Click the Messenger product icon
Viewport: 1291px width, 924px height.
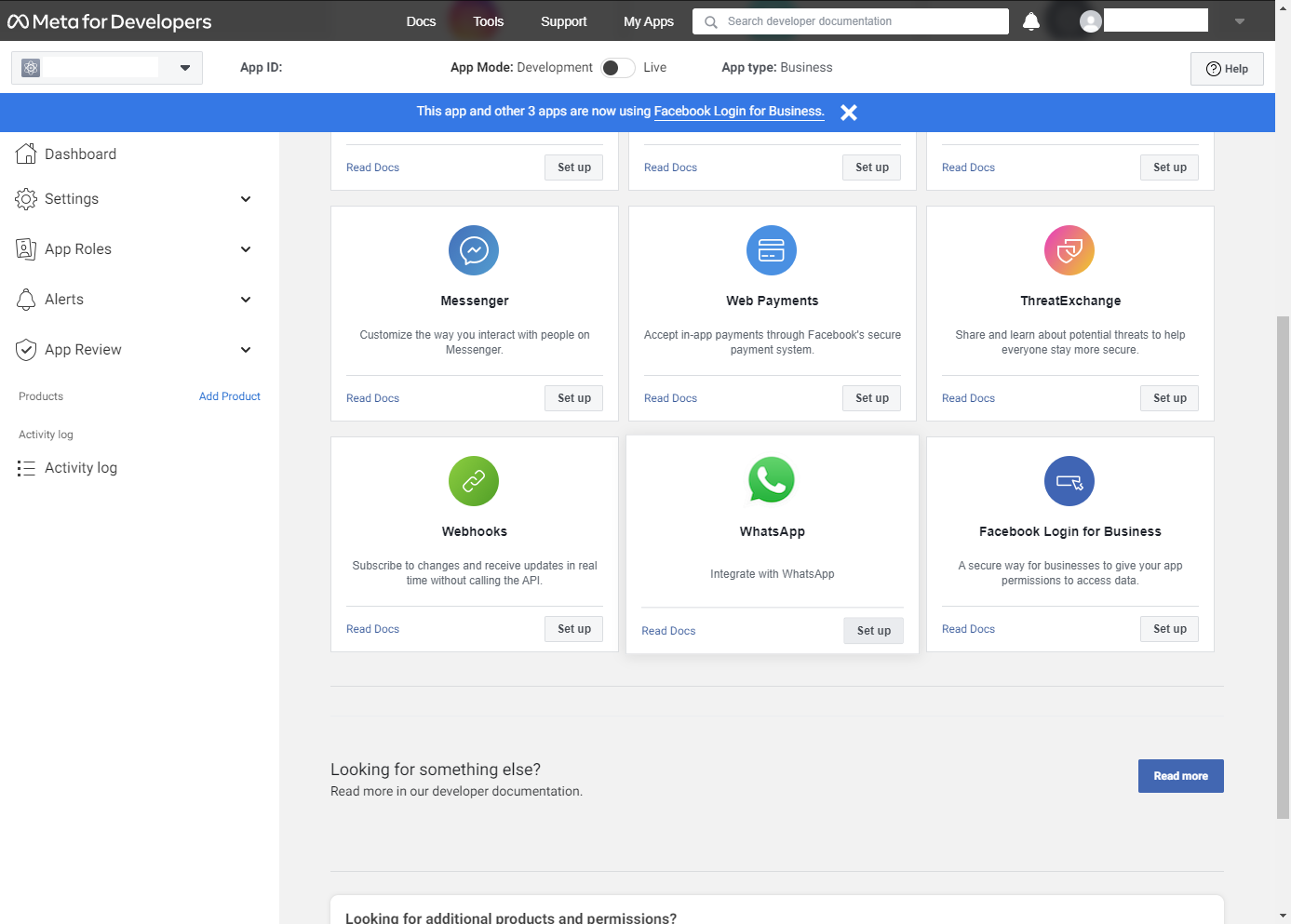[x=474, y=250]
